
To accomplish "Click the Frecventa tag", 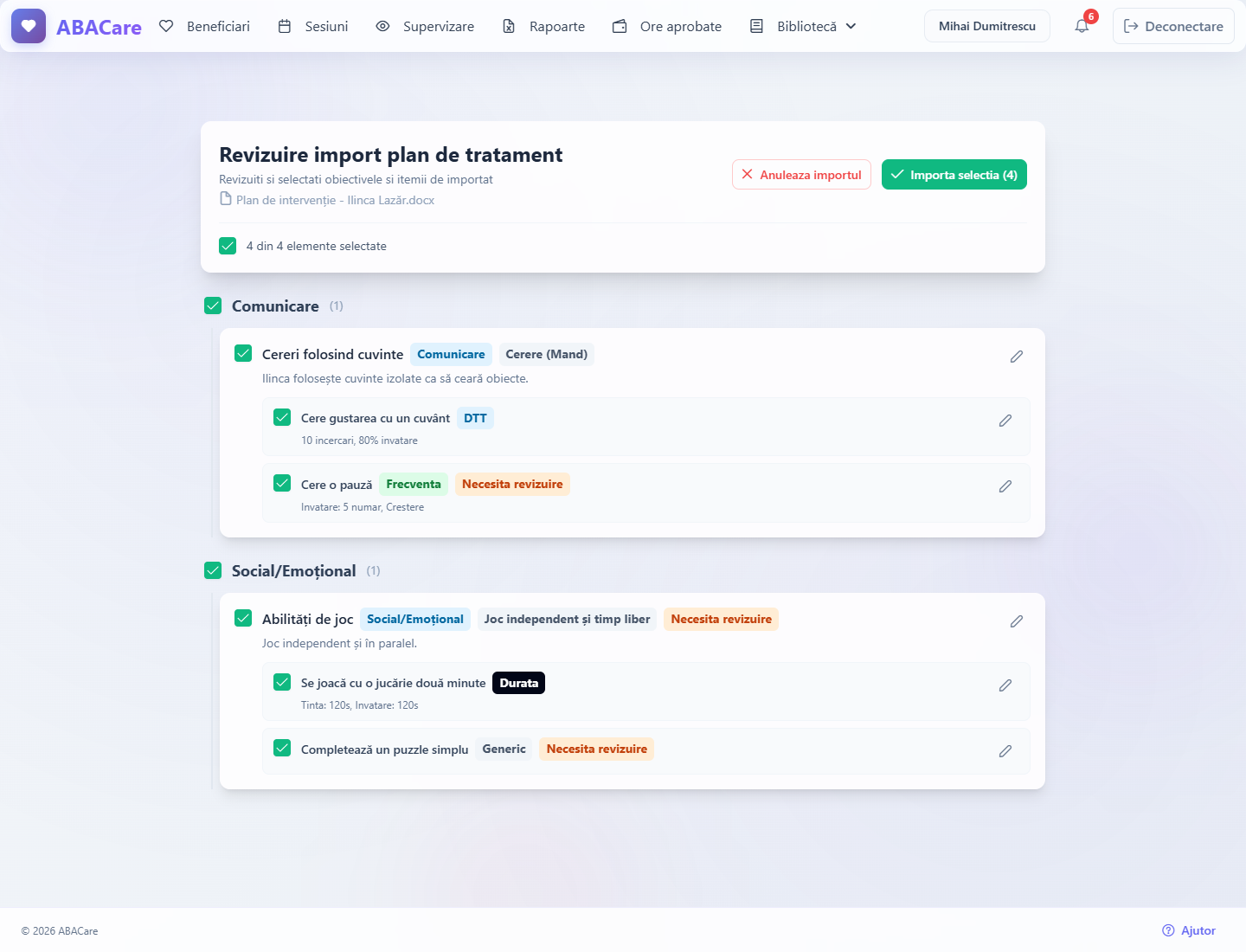I will [414, 485].
